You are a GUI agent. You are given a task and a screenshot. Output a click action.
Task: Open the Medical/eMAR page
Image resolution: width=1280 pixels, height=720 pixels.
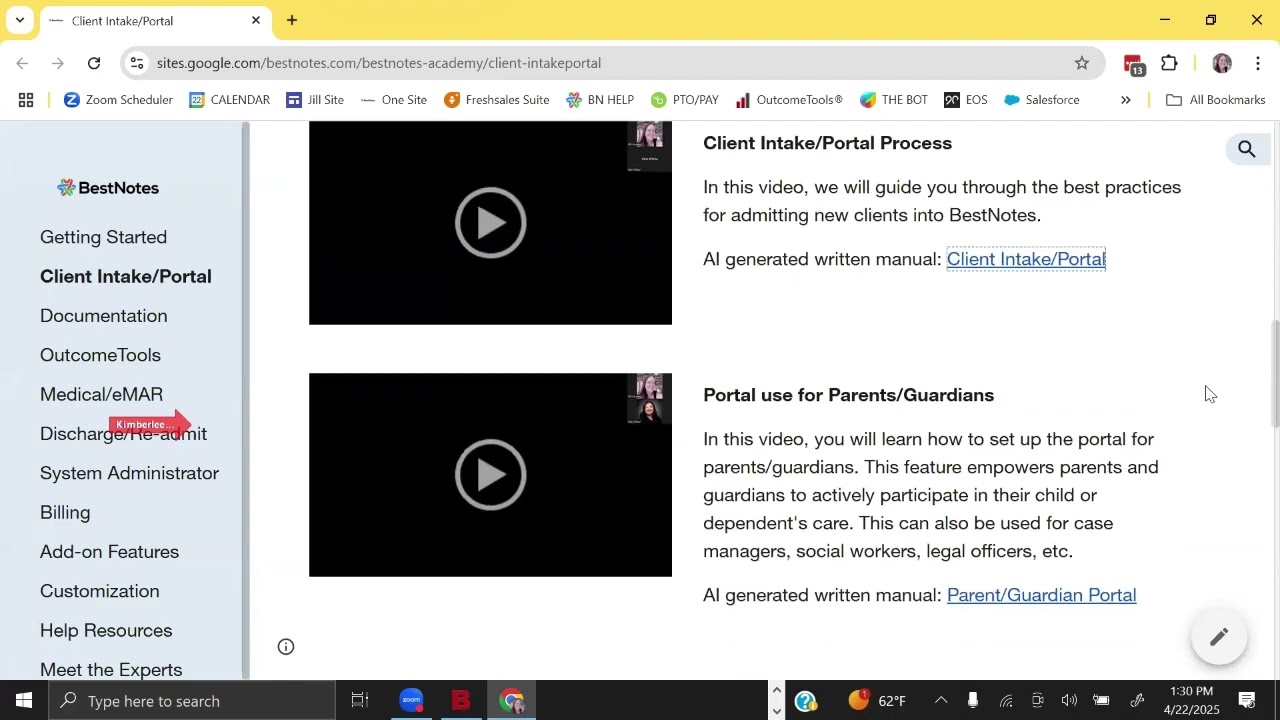(x=101, y=394)
